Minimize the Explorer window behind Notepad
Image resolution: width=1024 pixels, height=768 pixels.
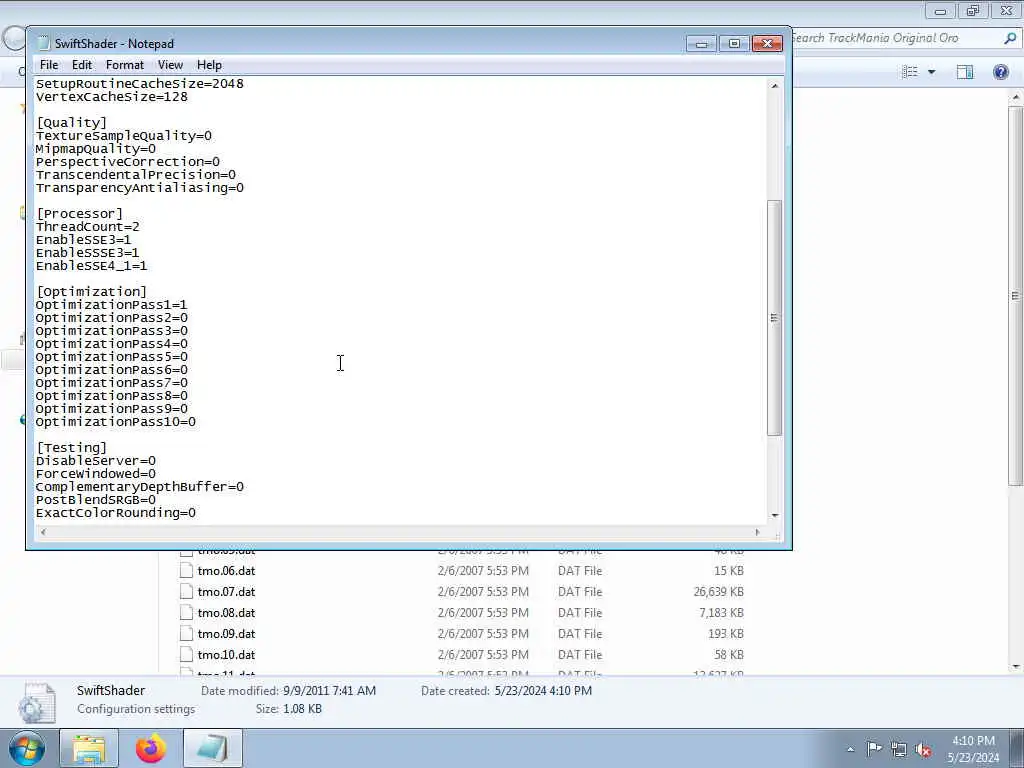pyautogui.click(x=940, y=11)
